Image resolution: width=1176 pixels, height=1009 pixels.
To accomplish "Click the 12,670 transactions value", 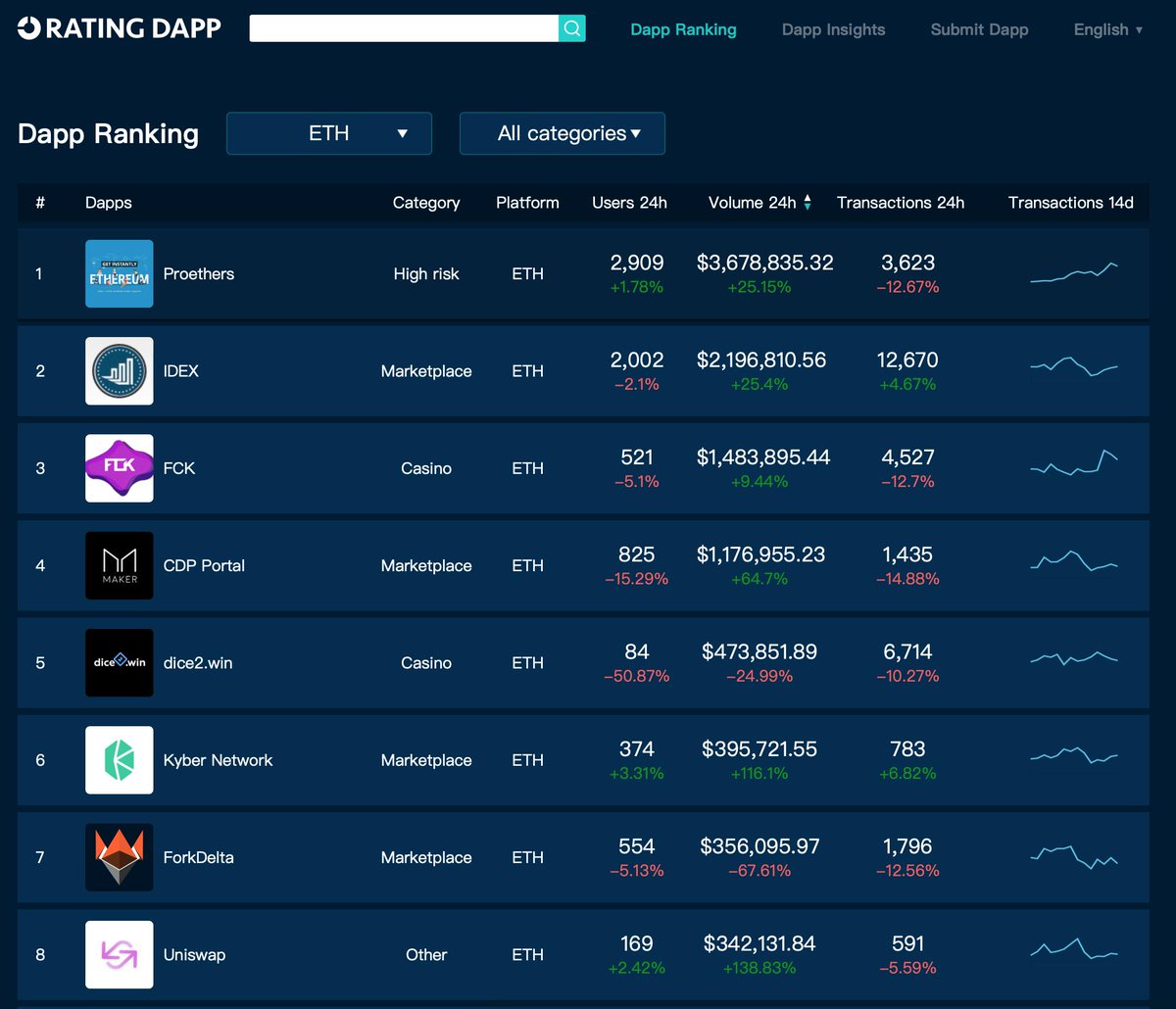I will point(907,360).
